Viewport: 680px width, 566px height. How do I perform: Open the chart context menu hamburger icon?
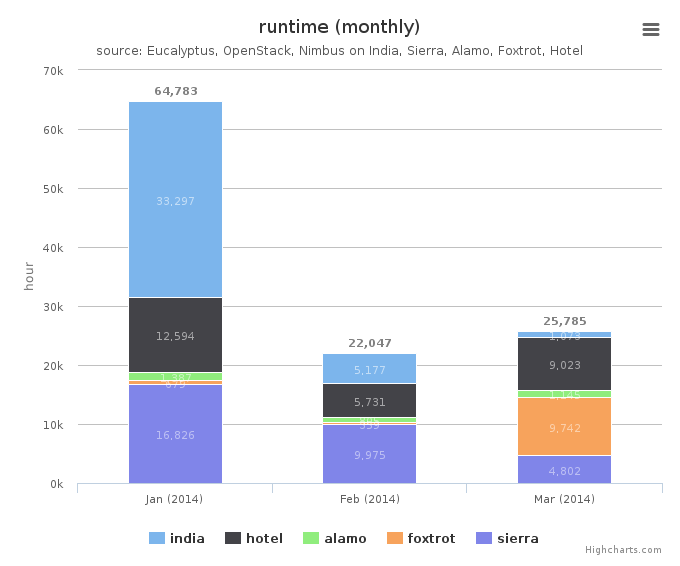tap(651, 29)
